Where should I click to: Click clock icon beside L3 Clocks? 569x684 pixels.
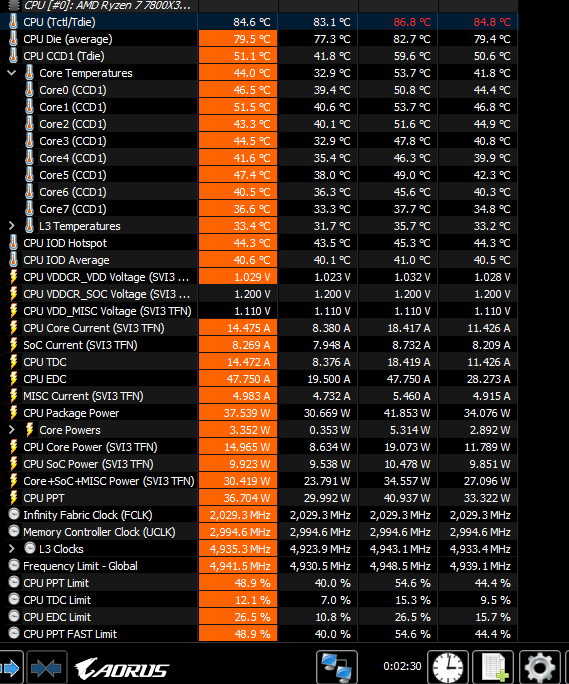(x=30, y=548)
